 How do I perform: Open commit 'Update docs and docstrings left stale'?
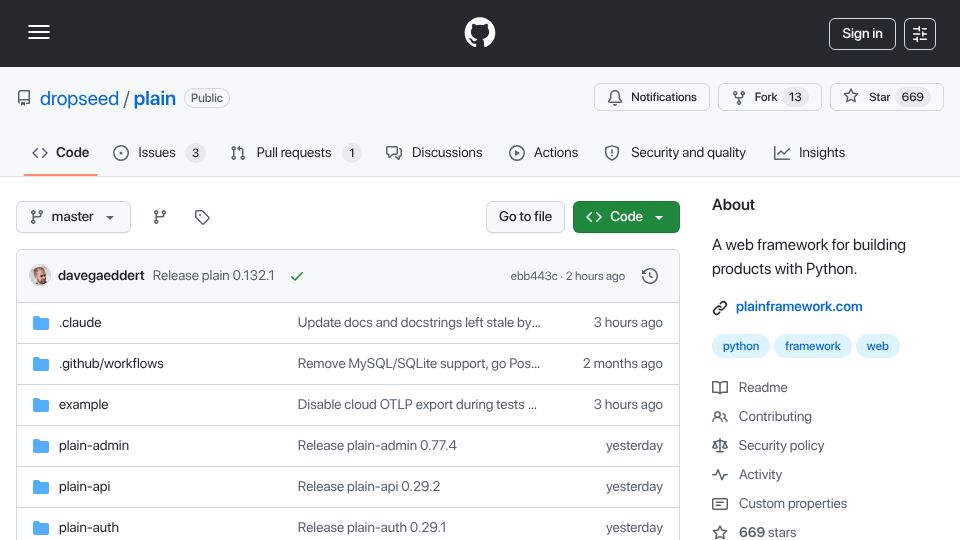(419, 323)
